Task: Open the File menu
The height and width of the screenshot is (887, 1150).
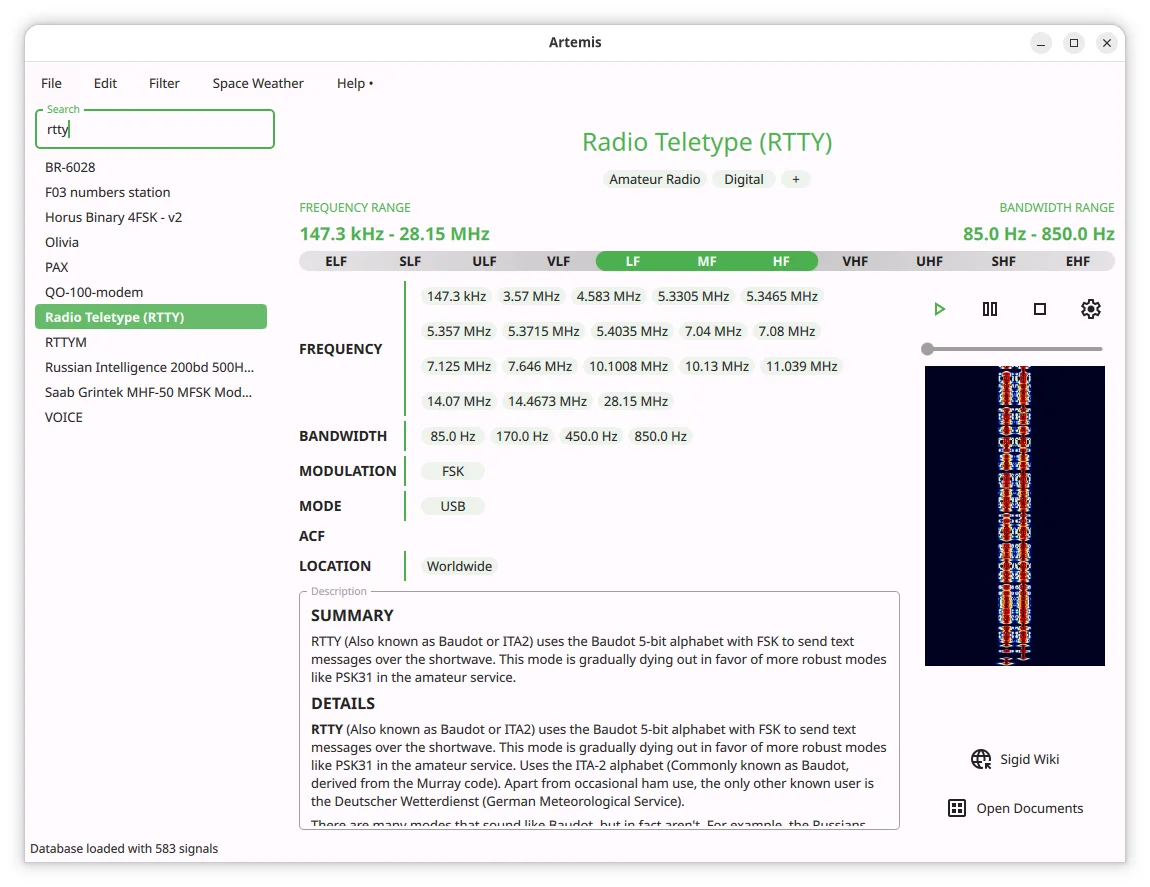Action: coord(51,84)
